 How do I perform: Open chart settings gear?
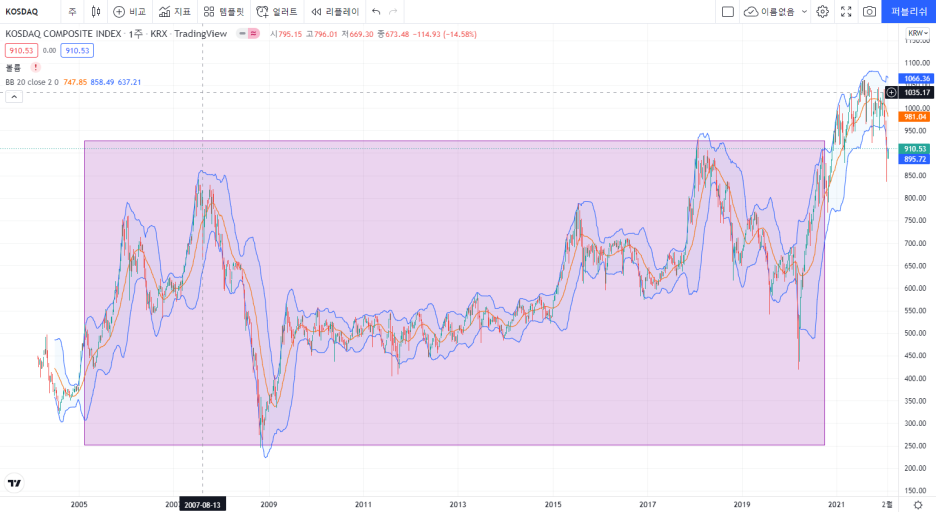pyautogui.click(x=823, y=11)
